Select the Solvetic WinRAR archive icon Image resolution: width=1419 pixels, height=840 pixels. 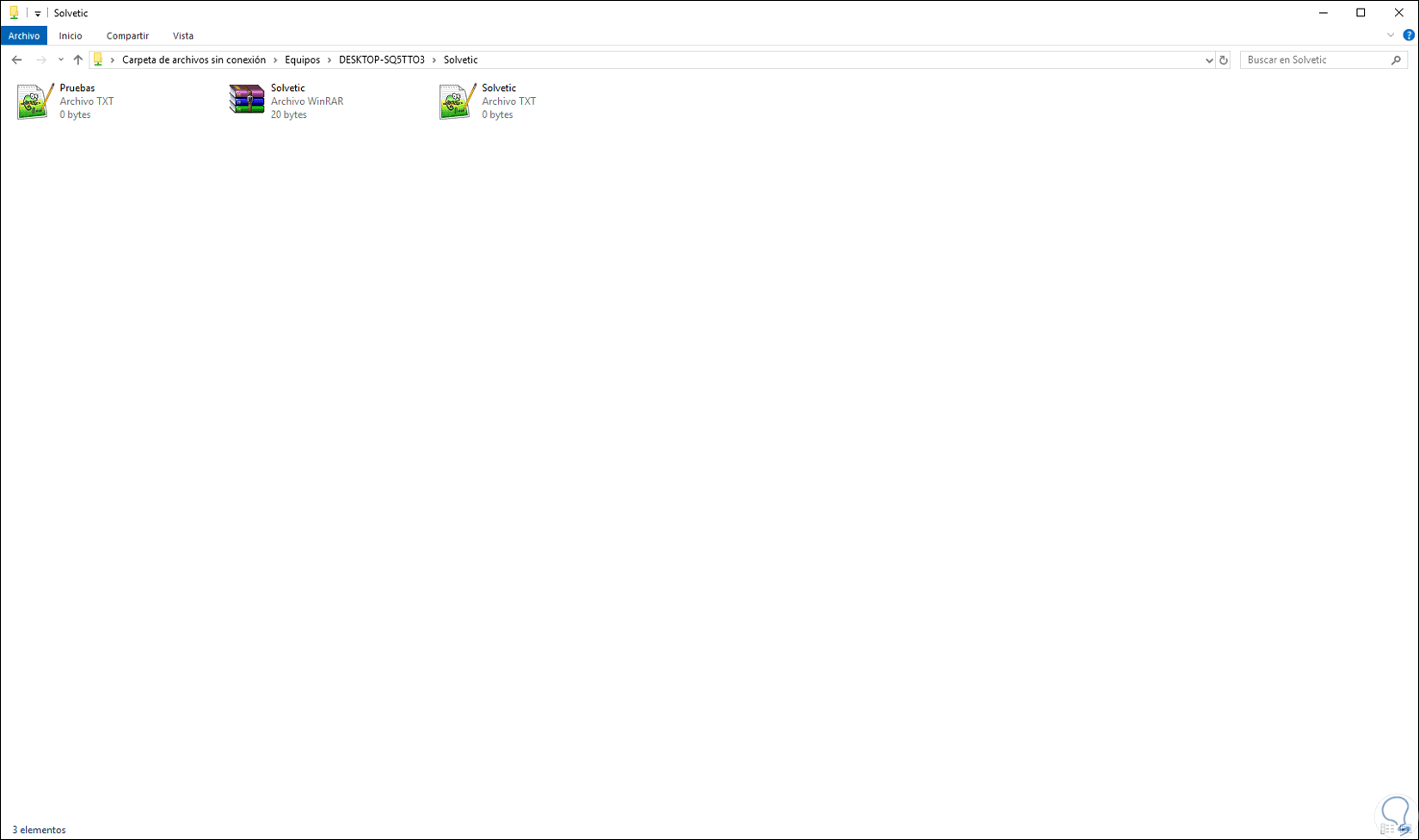pyautogui.click(x=247, y=101)
